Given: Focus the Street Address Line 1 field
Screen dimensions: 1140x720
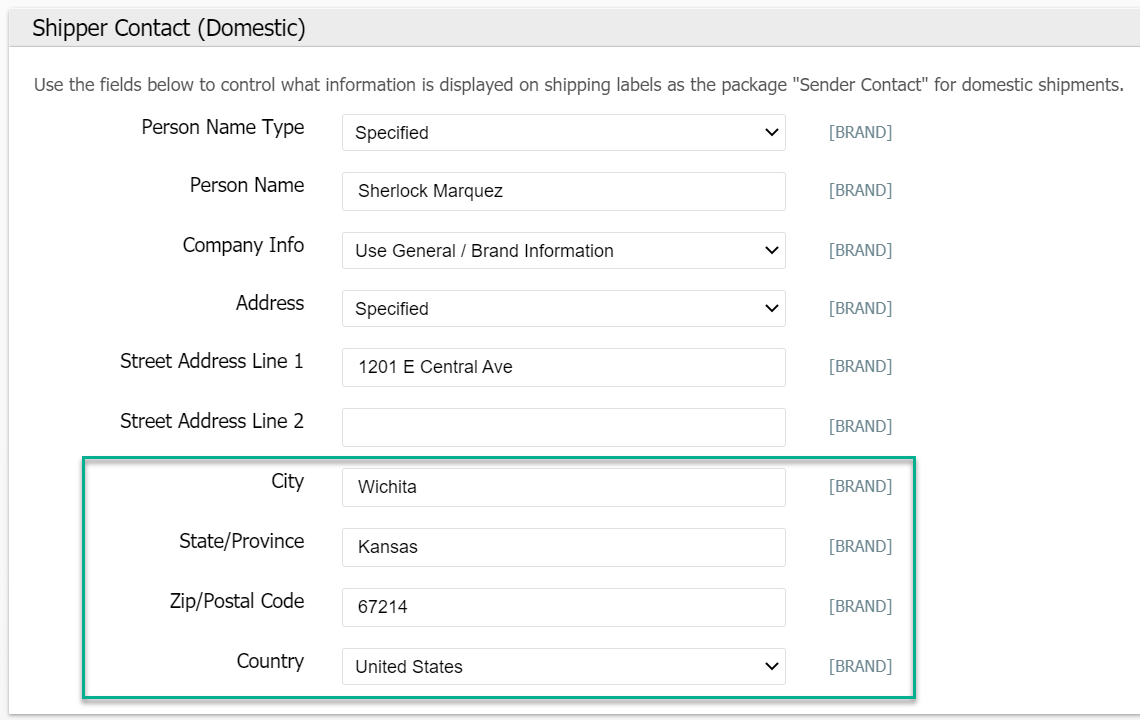Looking at the screenshot, I should 563,367.
